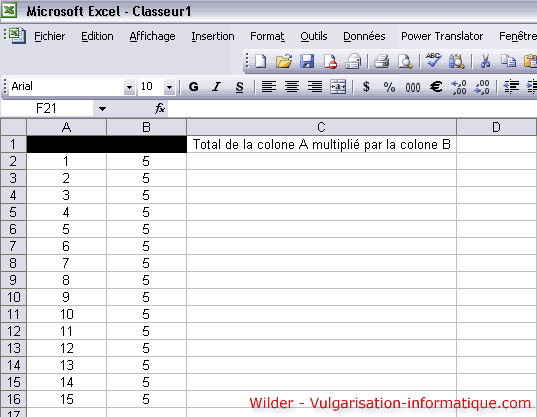Open Excel workbook control icon beside Fichier
Image resolution: width=537 pixels, height=417 pixels.
coord(17,36)
